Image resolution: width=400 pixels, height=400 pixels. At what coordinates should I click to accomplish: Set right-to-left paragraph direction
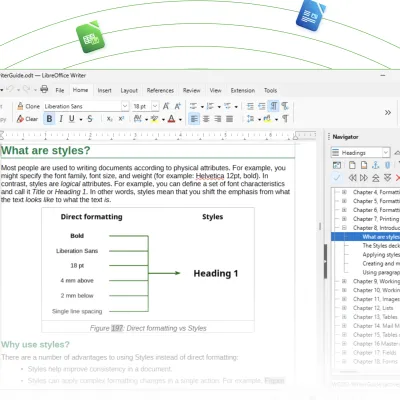tap(285, 106)
